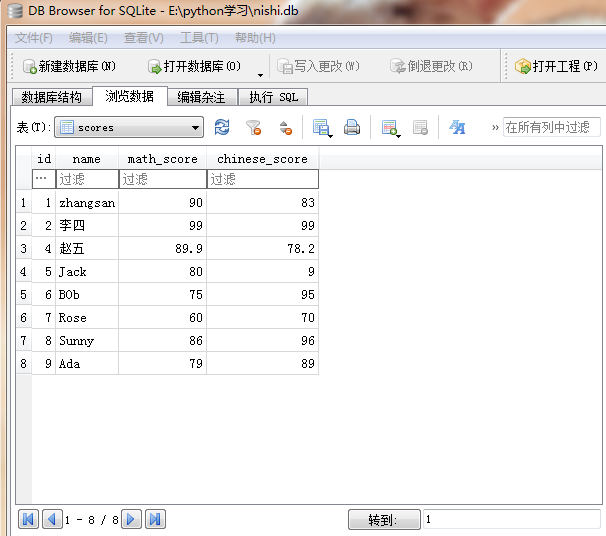Select Rose's chinese_score cell '70'
Image resolution: width=606 pixels, height=536 pixels.
point(263,318)
